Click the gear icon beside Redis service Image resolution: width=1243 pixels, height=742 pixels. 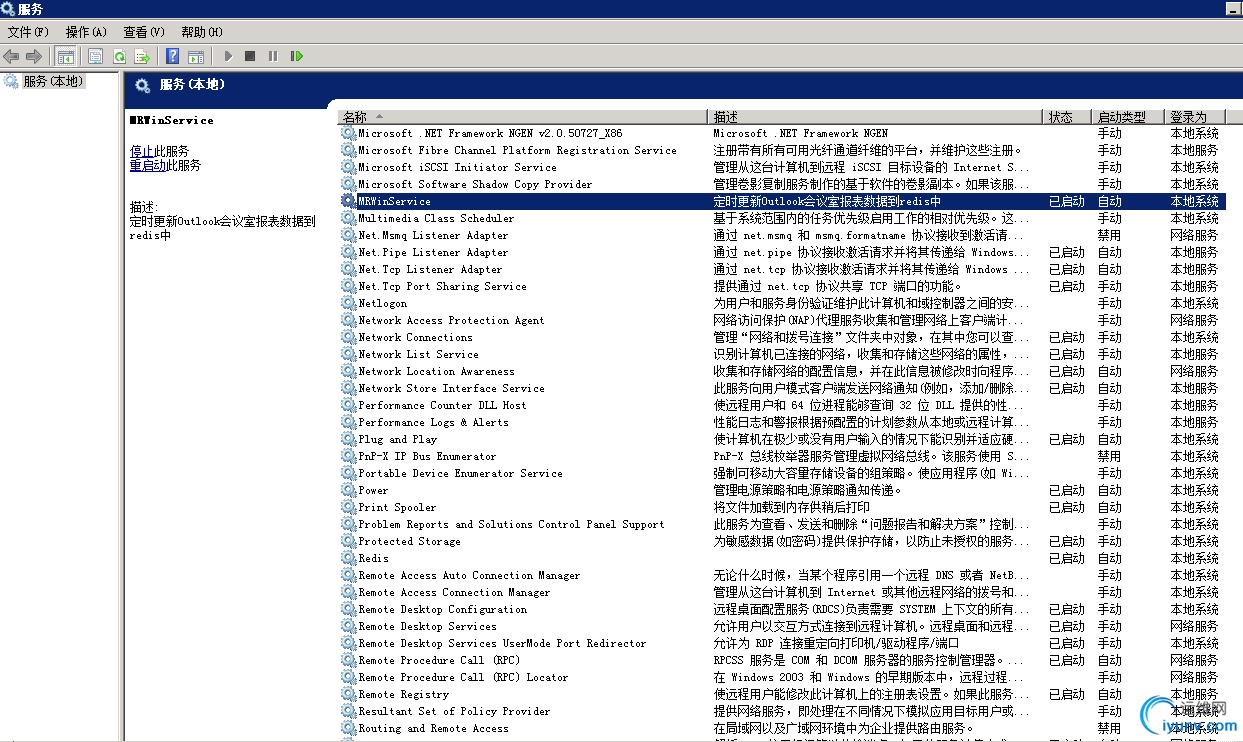(348, 558)
